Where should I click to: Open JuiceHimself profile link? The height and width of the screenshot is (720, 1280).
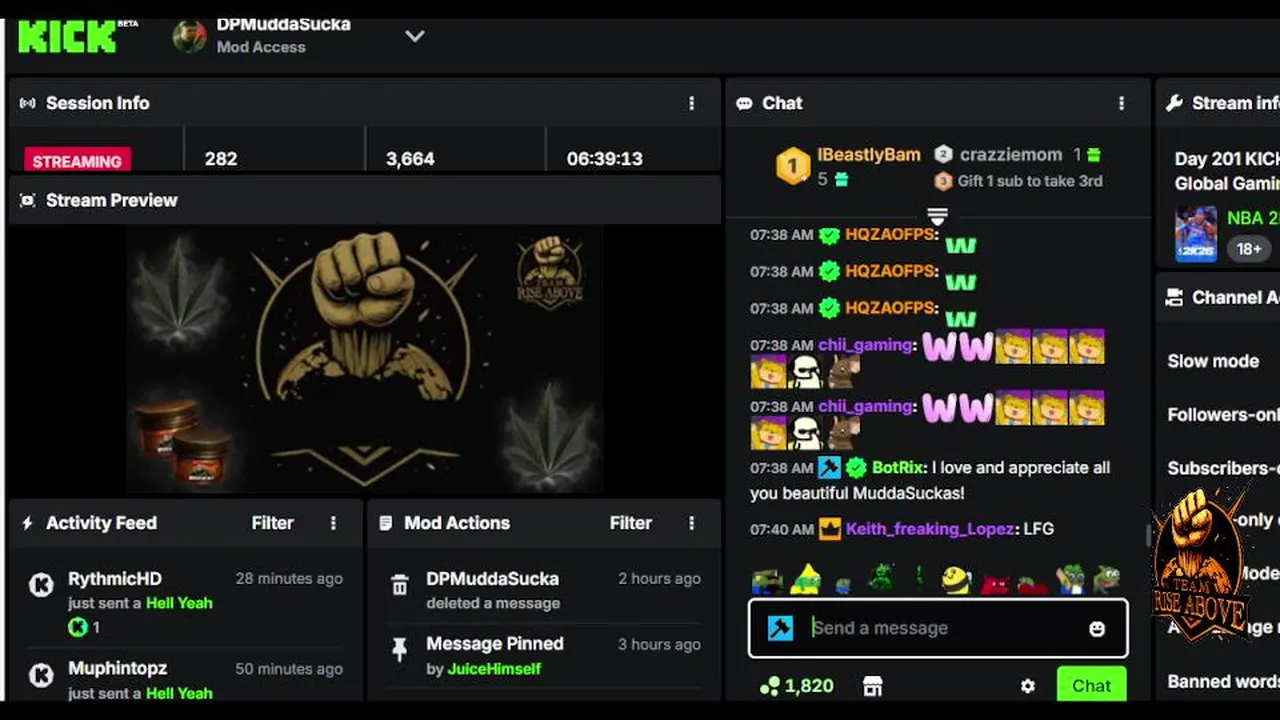click(494, 669)
